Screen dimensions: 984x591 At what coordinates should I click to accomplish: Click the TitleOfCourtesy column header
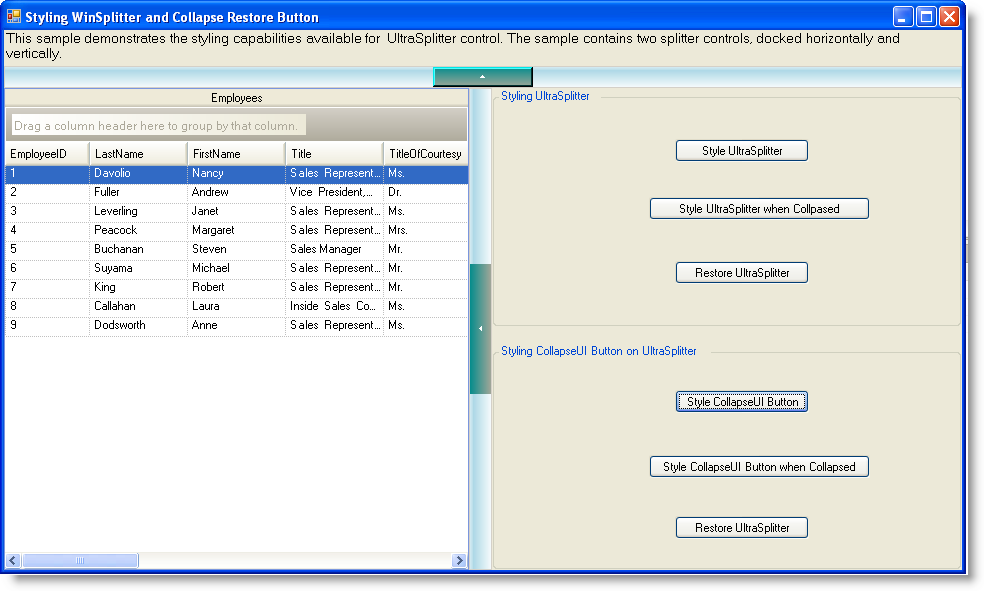point(425,154)
